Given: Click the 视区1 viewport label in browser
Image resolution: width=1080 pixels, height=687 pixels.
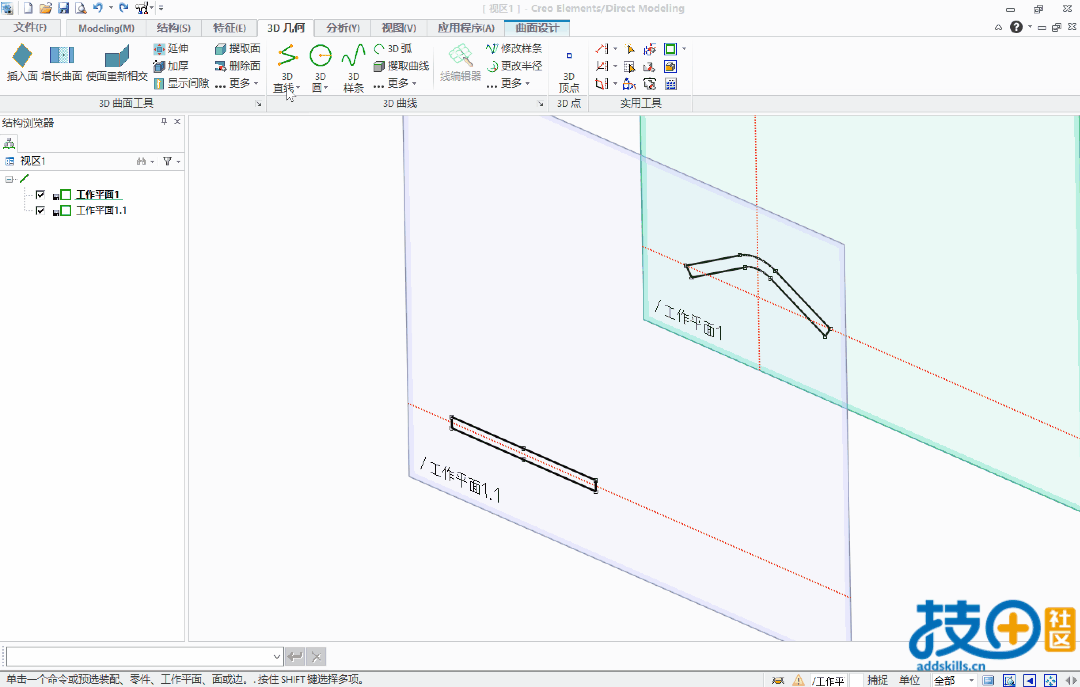Looking at the screenshot, I should click(32, 161).
